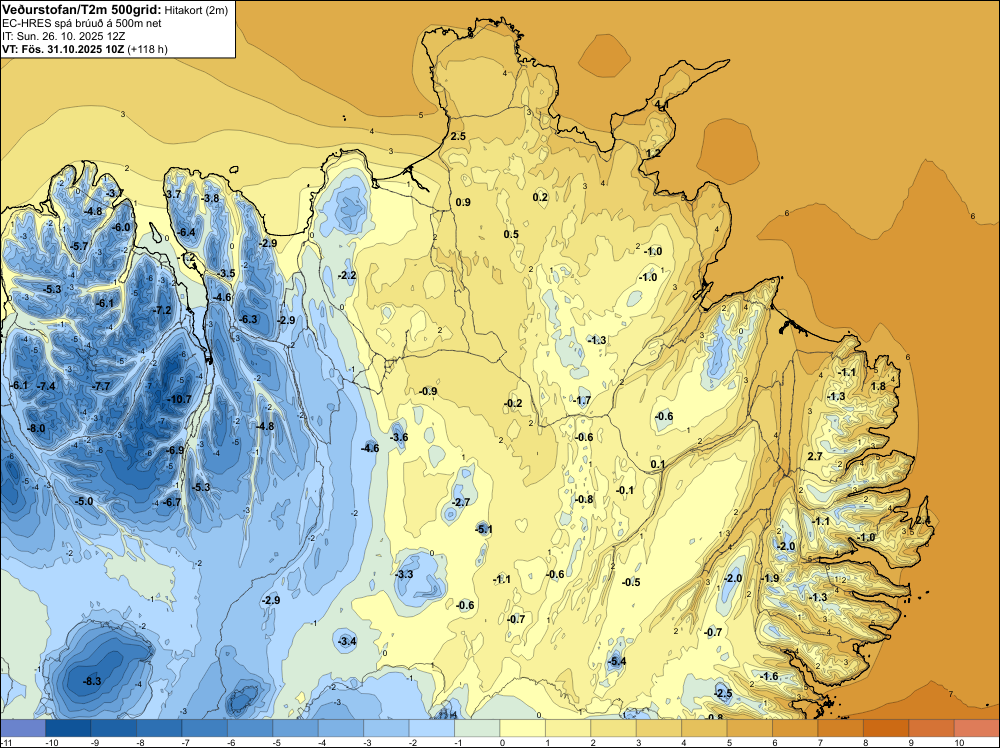Viewport: 1000px width, 748px height.
Task: Pick the purple legend swatch left of -10
Action: click(x=23, y=728)
